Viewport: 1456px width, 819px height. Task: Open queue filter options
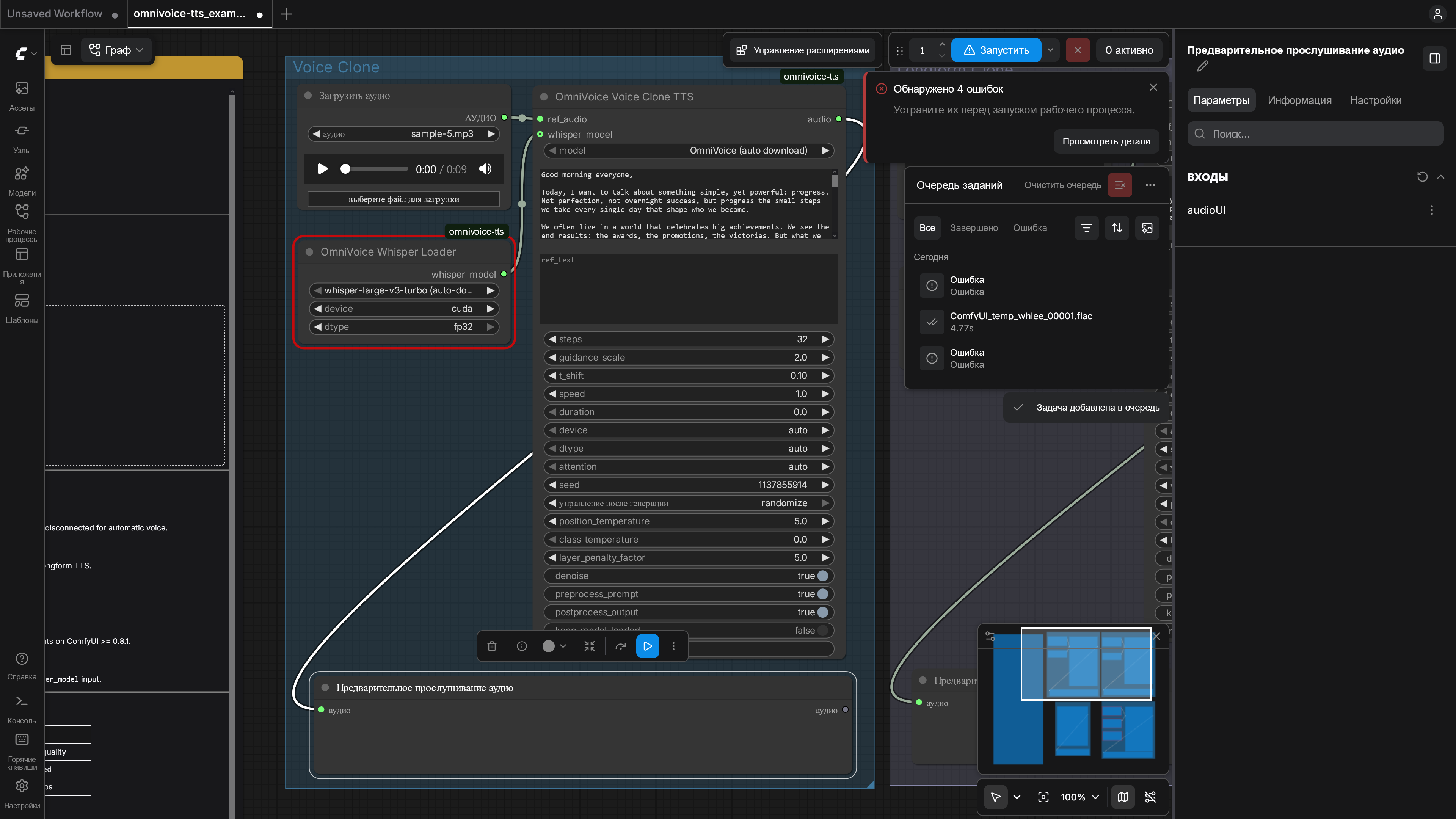1086,228
